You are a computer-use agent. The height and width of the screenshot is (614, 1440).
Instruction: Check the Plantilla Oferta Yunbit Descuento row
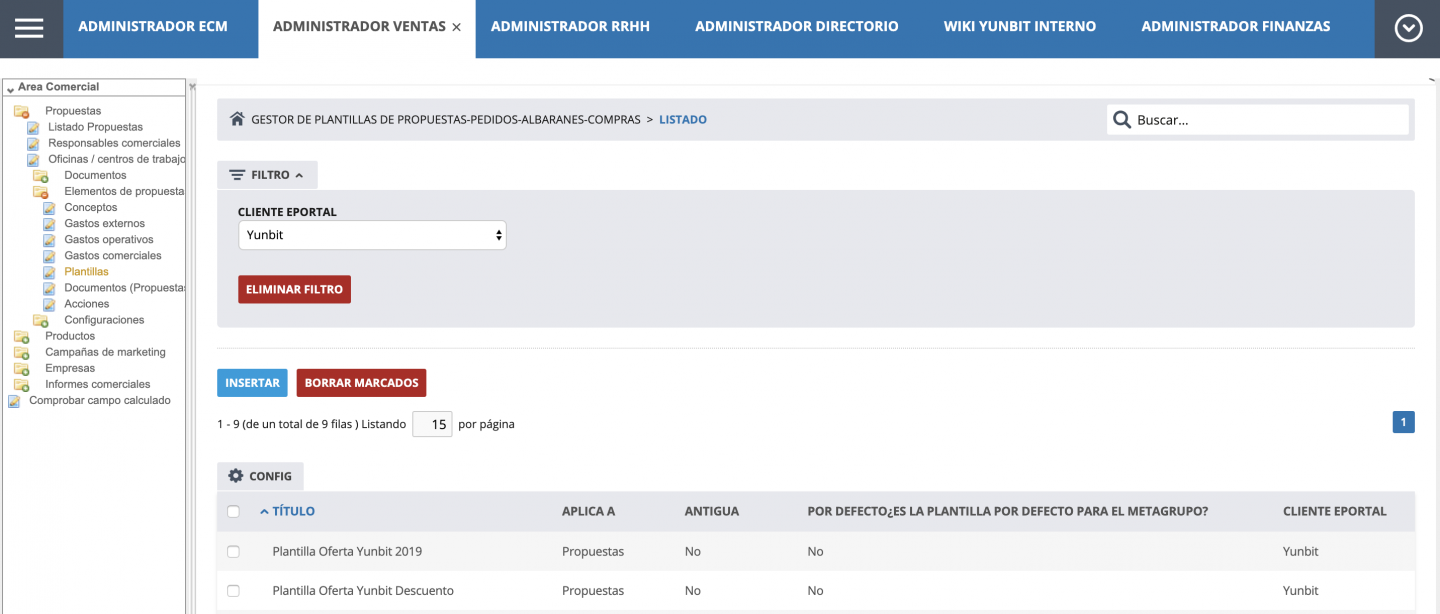click(x=233, y=590)
